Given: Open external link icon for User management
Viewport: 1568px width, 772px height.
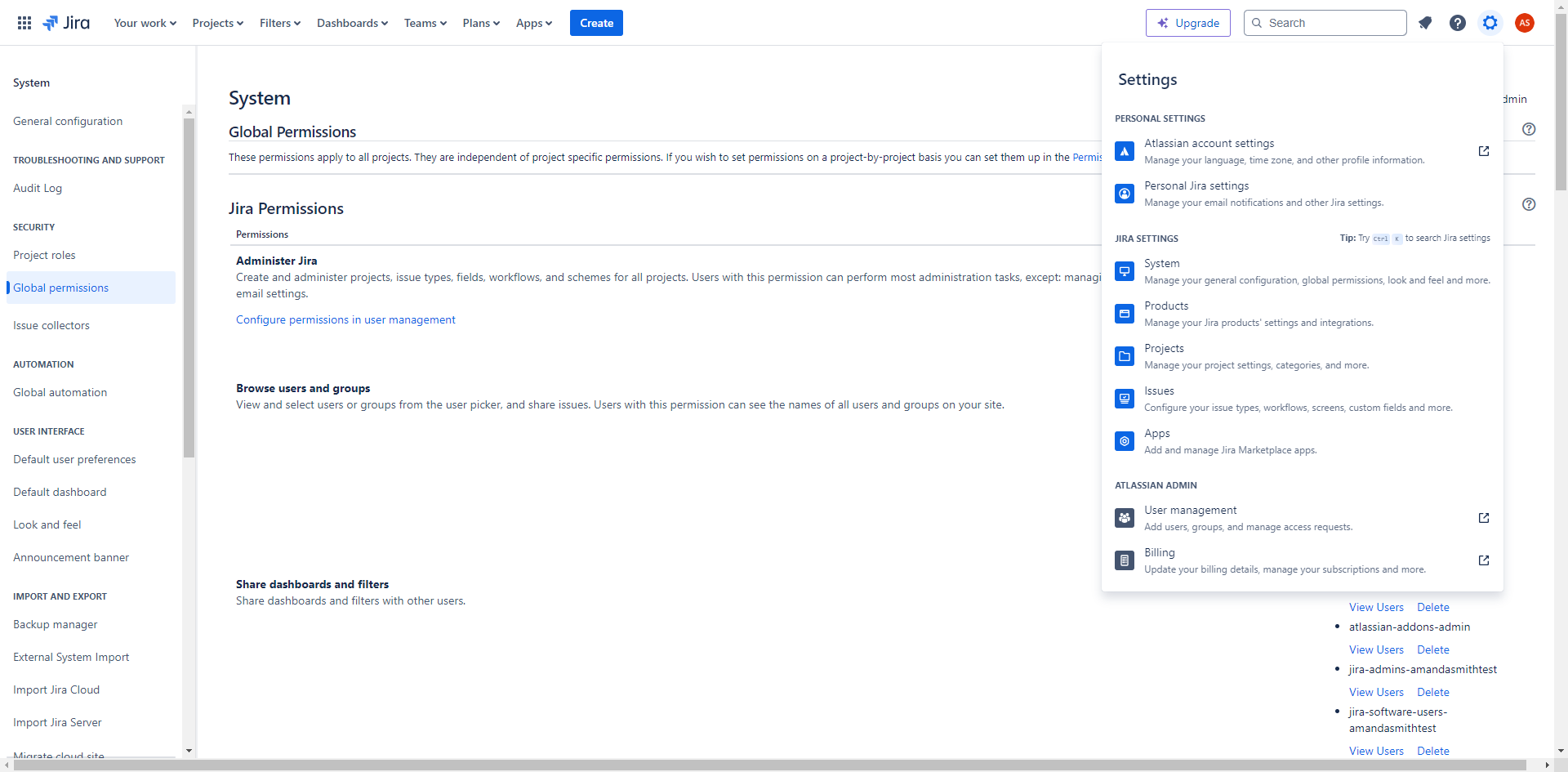Looking at the screenshot, I should [x=1484, y=518].
